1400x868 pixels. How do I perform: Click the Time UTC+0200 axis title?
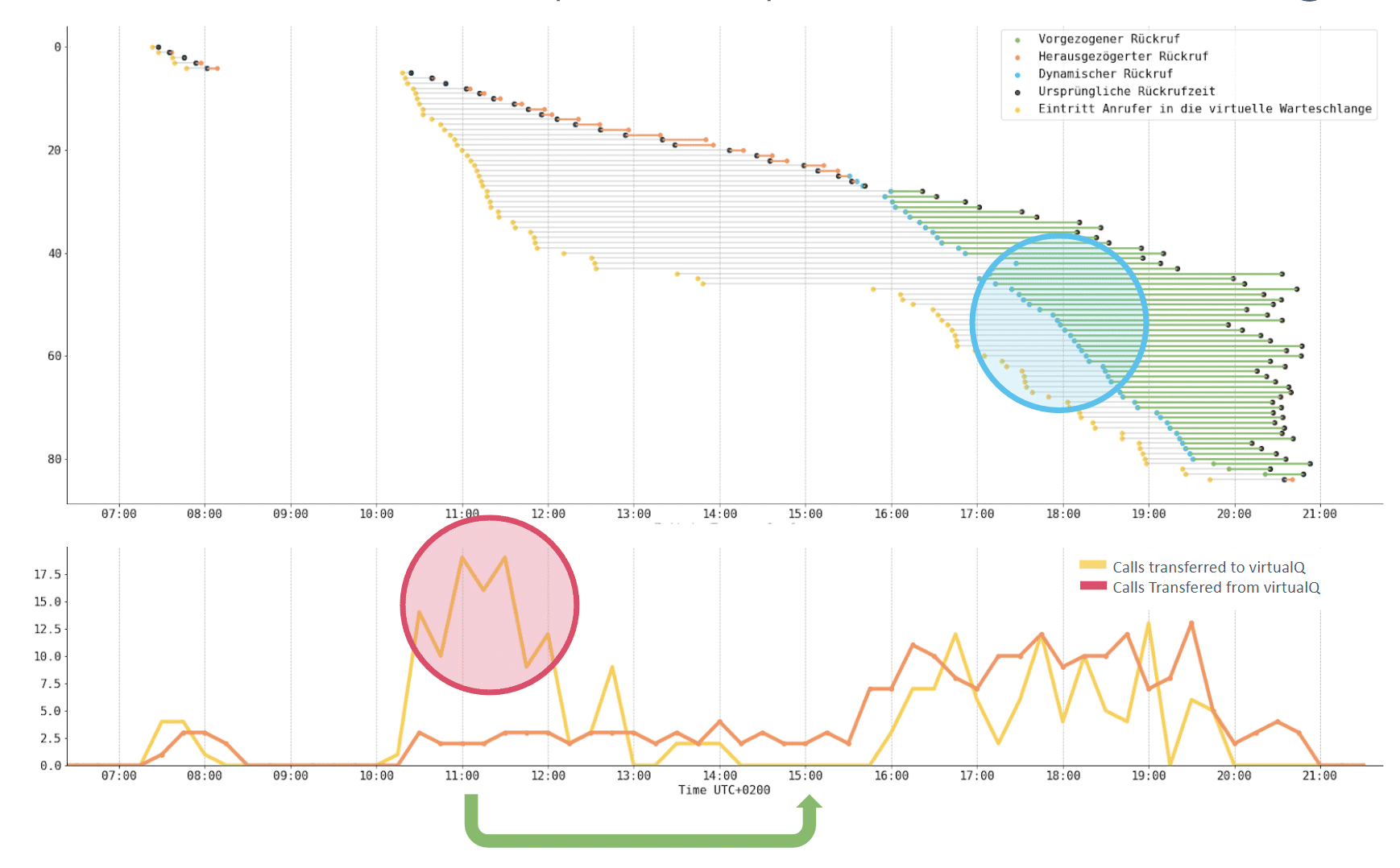click(723, 790)
